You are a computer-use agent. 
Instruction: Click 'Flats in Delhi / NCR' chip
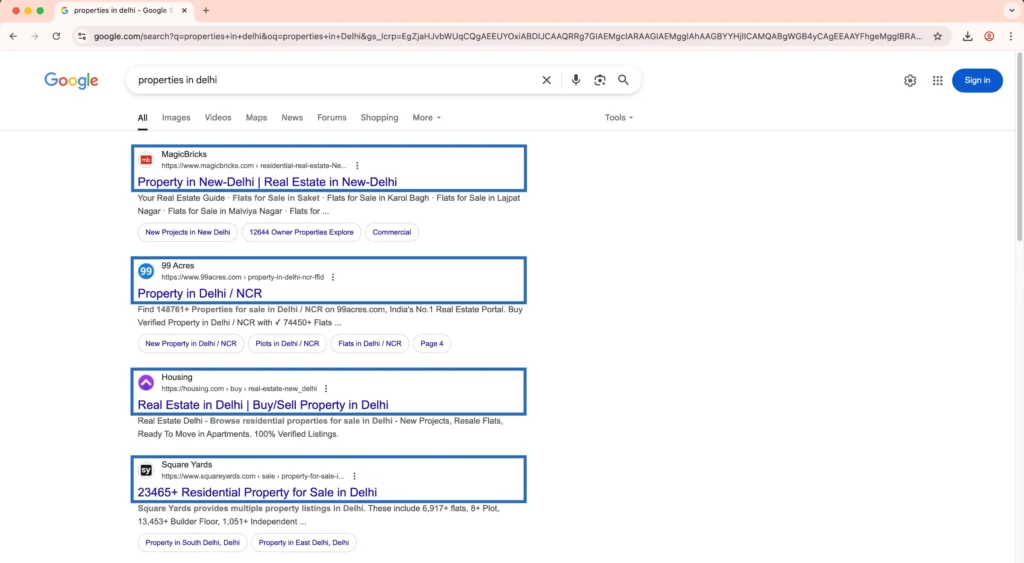click(370, 344)
